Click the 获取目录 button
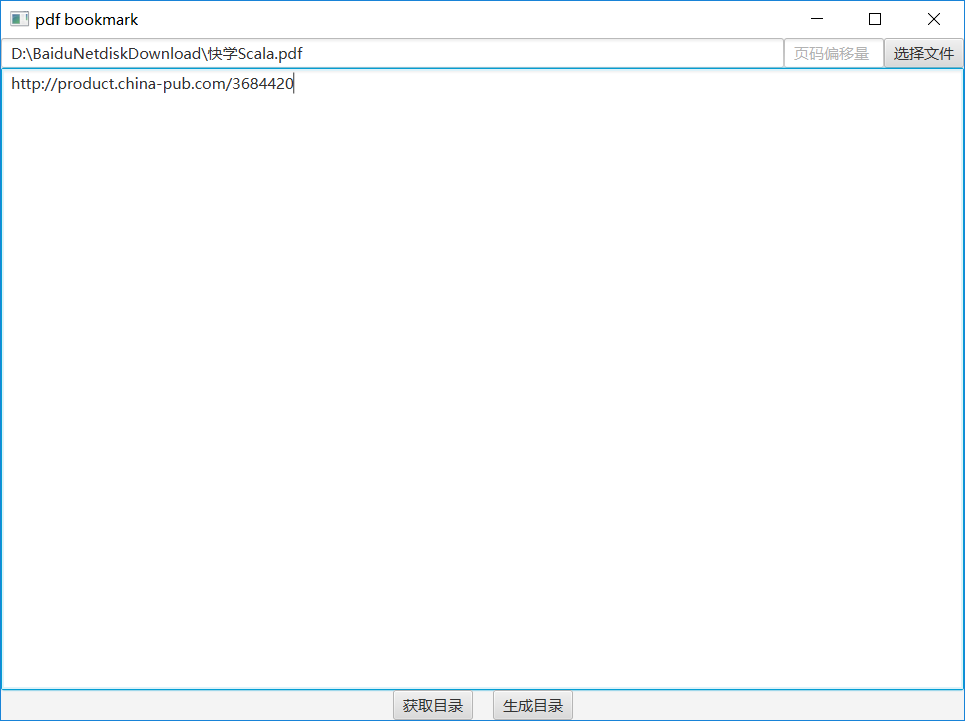The image size is (965, 721). [x=433, y=705]
